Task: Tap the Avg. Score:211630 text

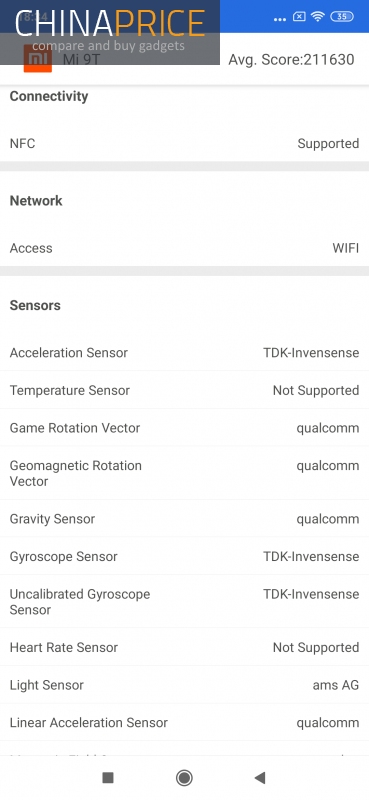Action: click(291, 60)
